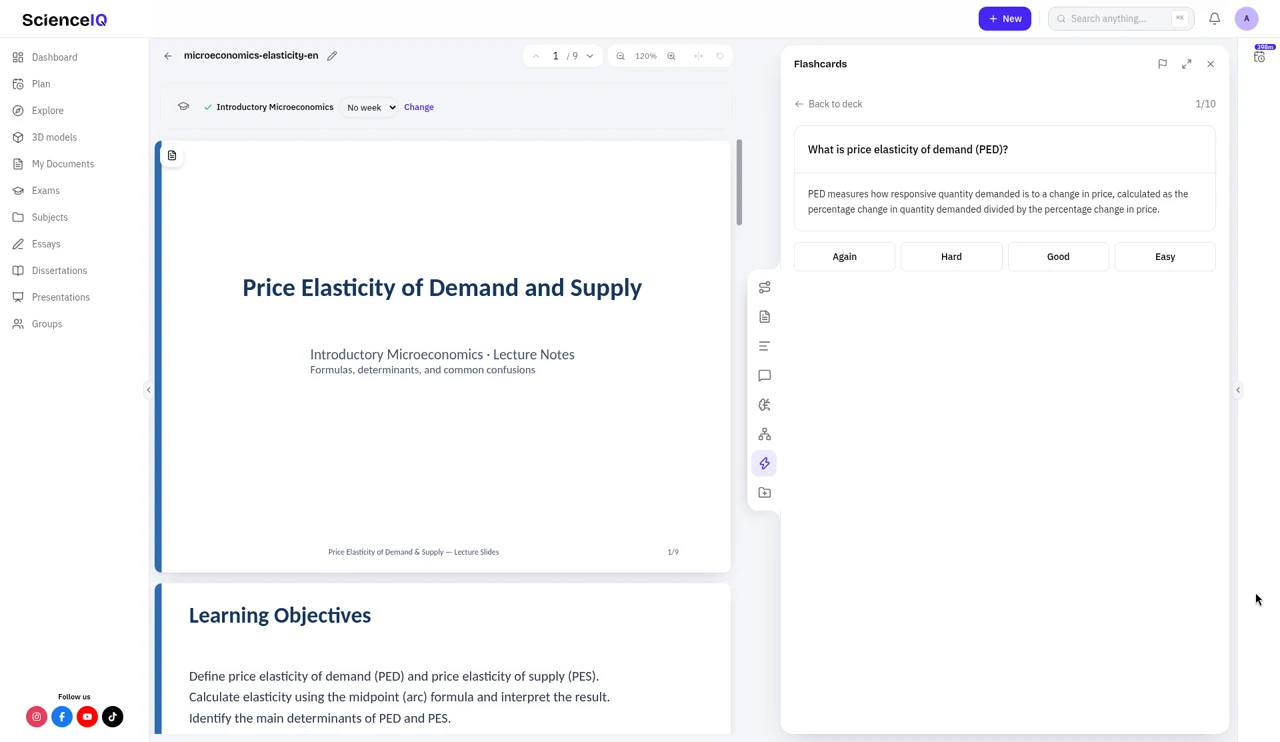Open the Instagram follow icon

point(37,717)
